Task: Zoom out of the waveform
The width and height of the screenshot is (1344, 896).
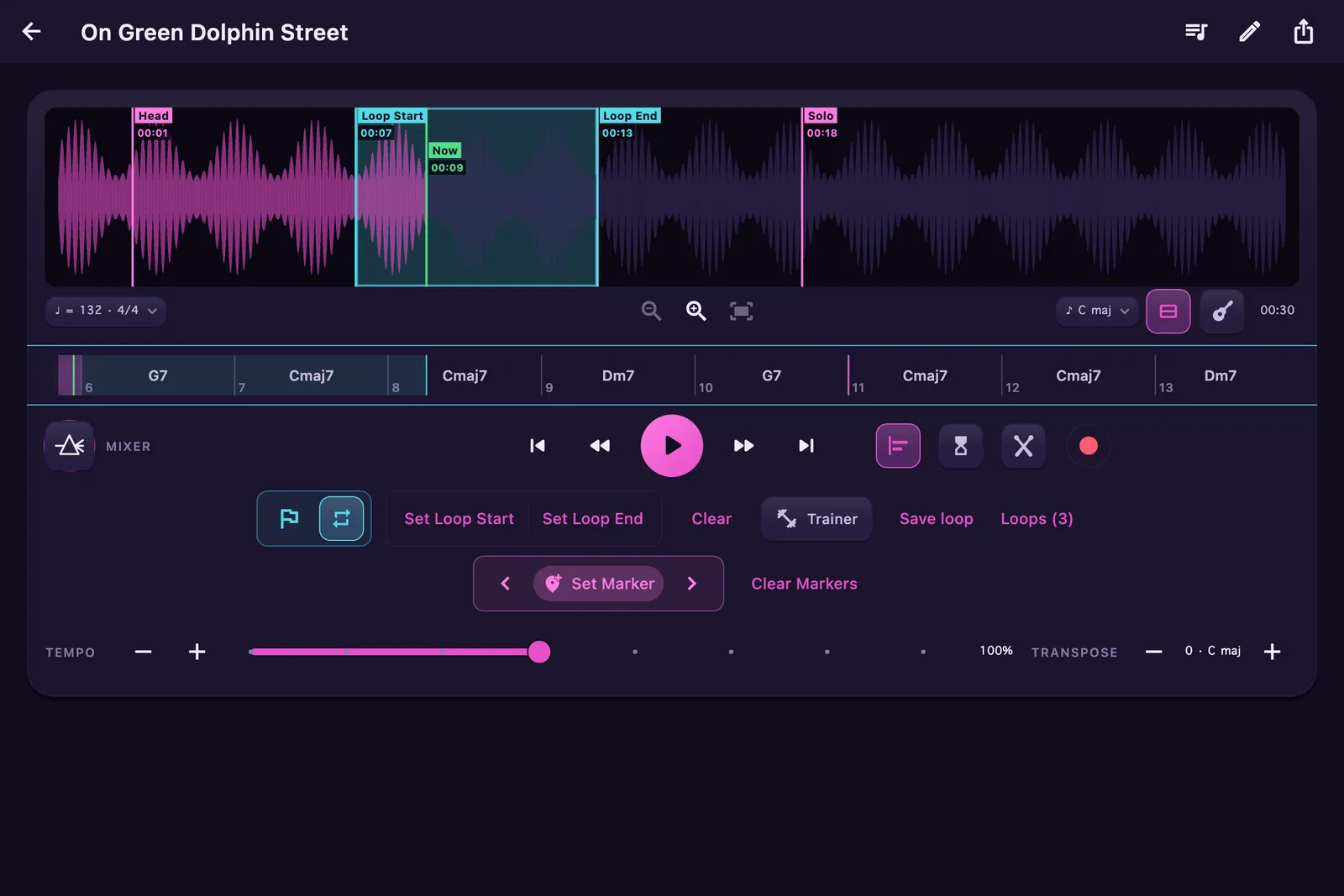Action: [651, 311]
